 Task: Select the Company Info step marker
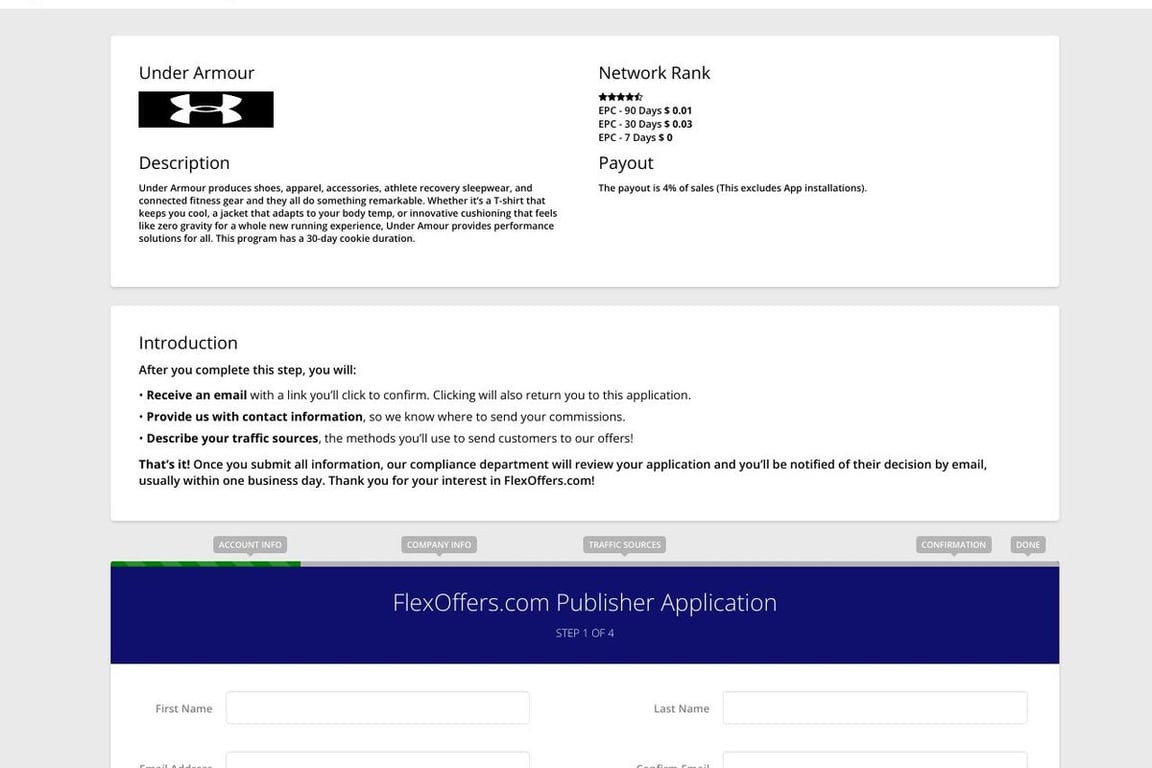click(439, 545)
